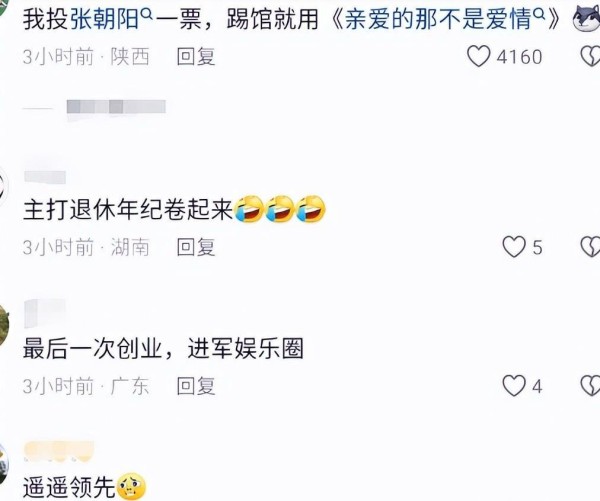Tap broken heart on the 湖南 comment
Screen dimensions: 600x501
coord(590,246)
